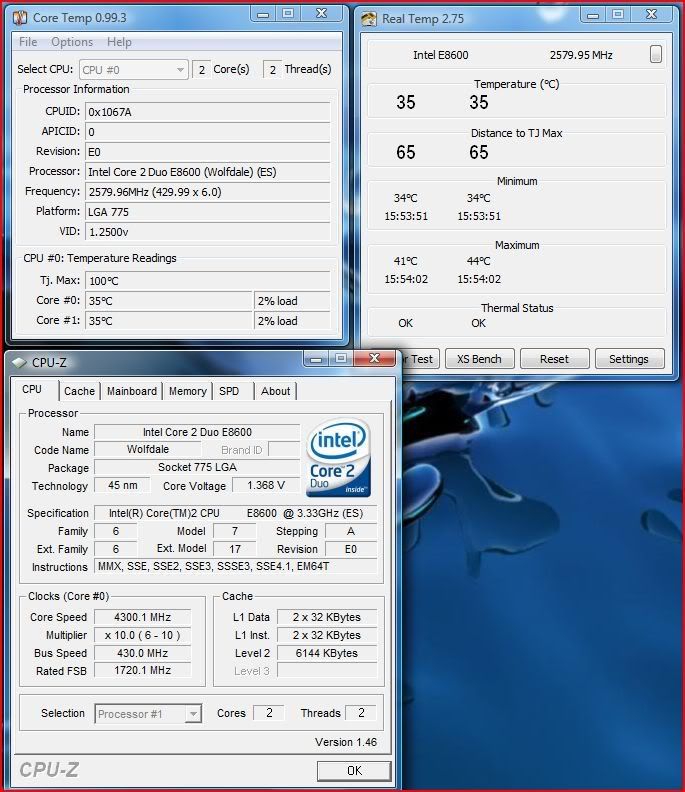Click the Bus Speed value 430.0 MHz
Screen dimensions: 685x792
(142, 653)
